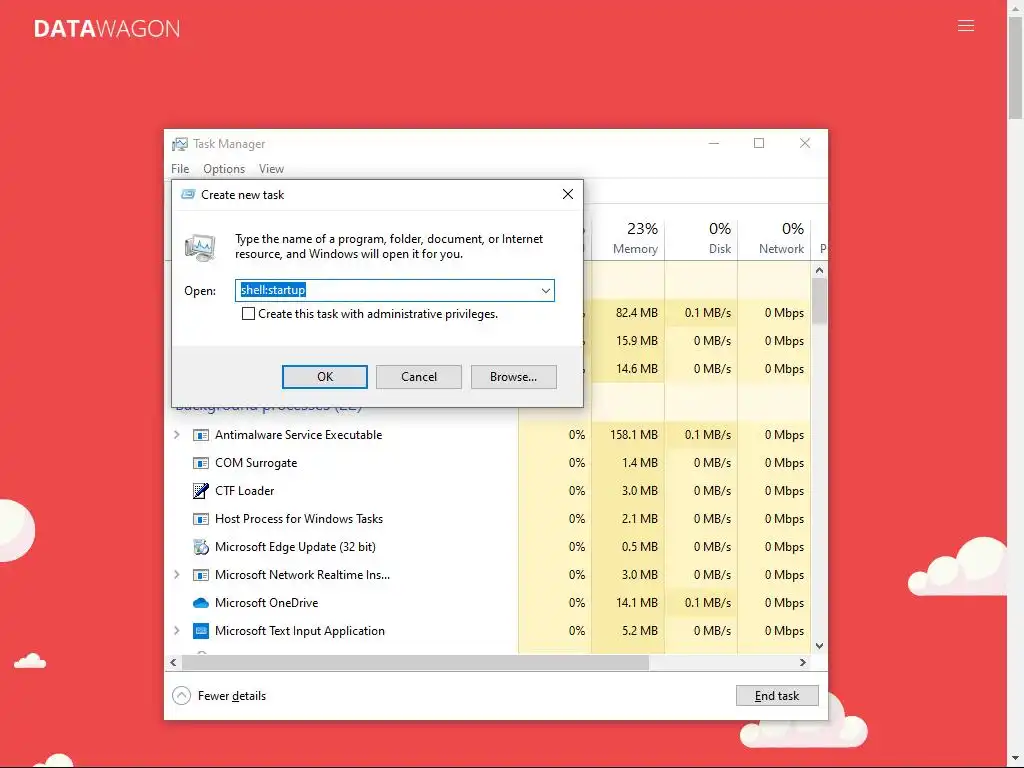This screenshot has width=1024, height=768.
Task: Click the 5.2 MB memory value
Action: tap(640, 631)
